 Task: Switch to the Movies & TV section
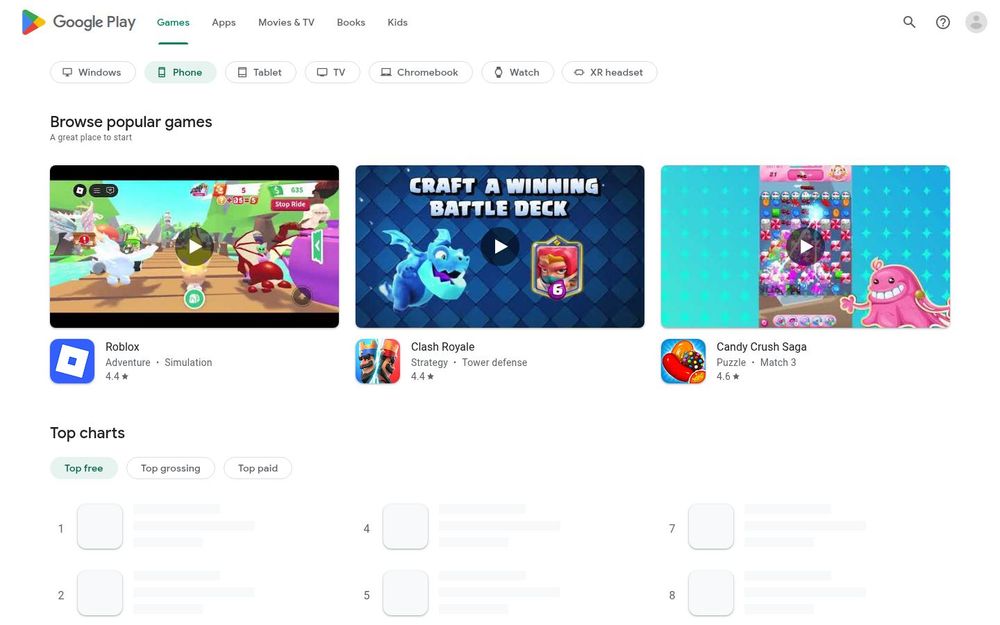tap(285, 21)
